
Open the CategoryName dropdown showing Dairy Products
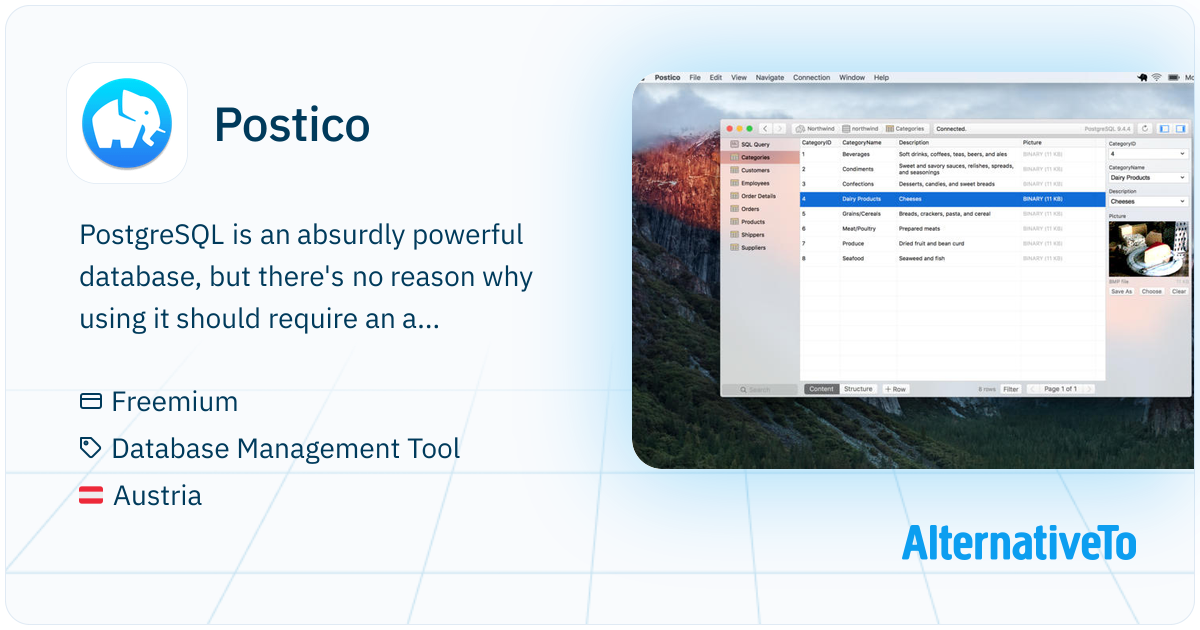tap(1148, 178)
